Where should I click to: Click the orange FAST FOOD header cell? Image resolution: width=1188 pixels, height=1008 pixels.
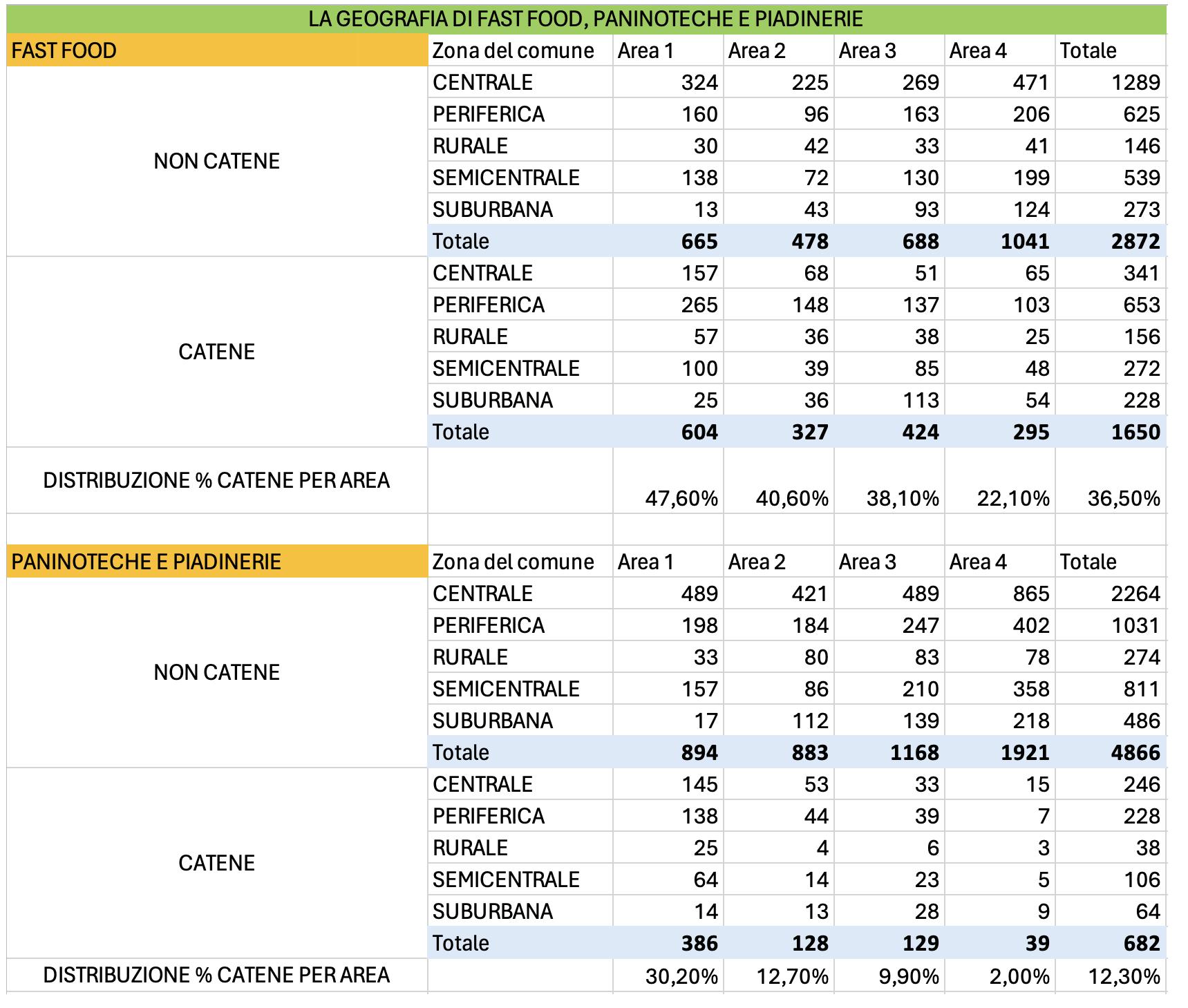point(217,50)
